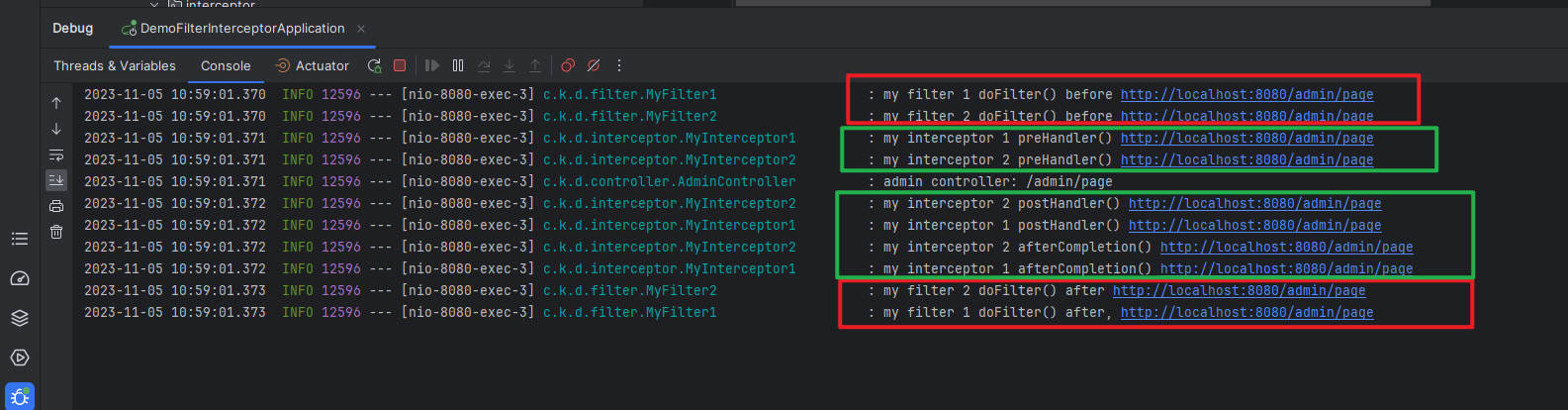The width and height of the screenshot is (1568, 410).
Task: Open the Actuator tab
Action: [x=313, y=65]
